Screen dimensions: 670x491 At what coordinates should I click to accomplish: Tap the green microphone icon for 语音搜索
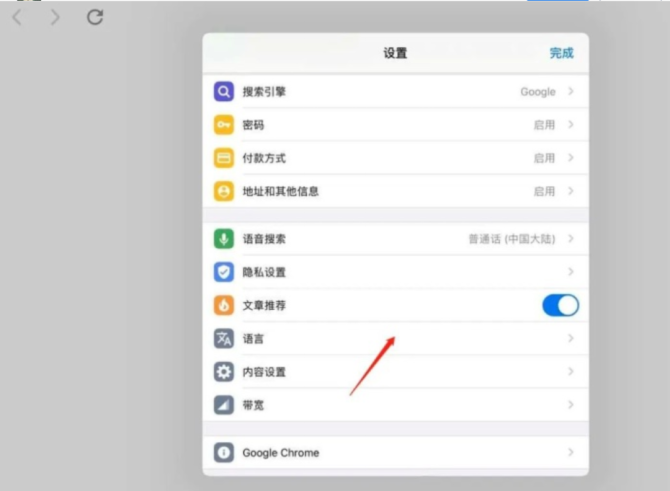tap(223, 239)
